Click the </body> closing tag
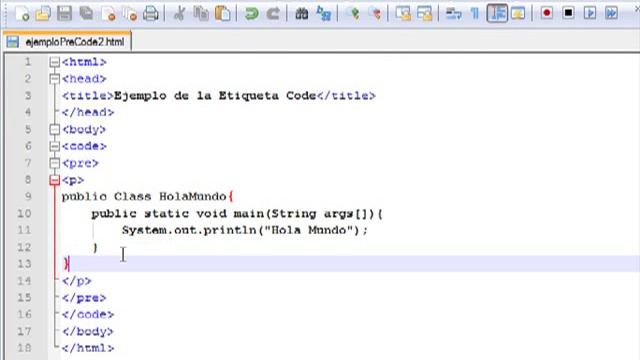Viewport: 640px width, 360px height. pyautogui.click(x=88, y=331)
